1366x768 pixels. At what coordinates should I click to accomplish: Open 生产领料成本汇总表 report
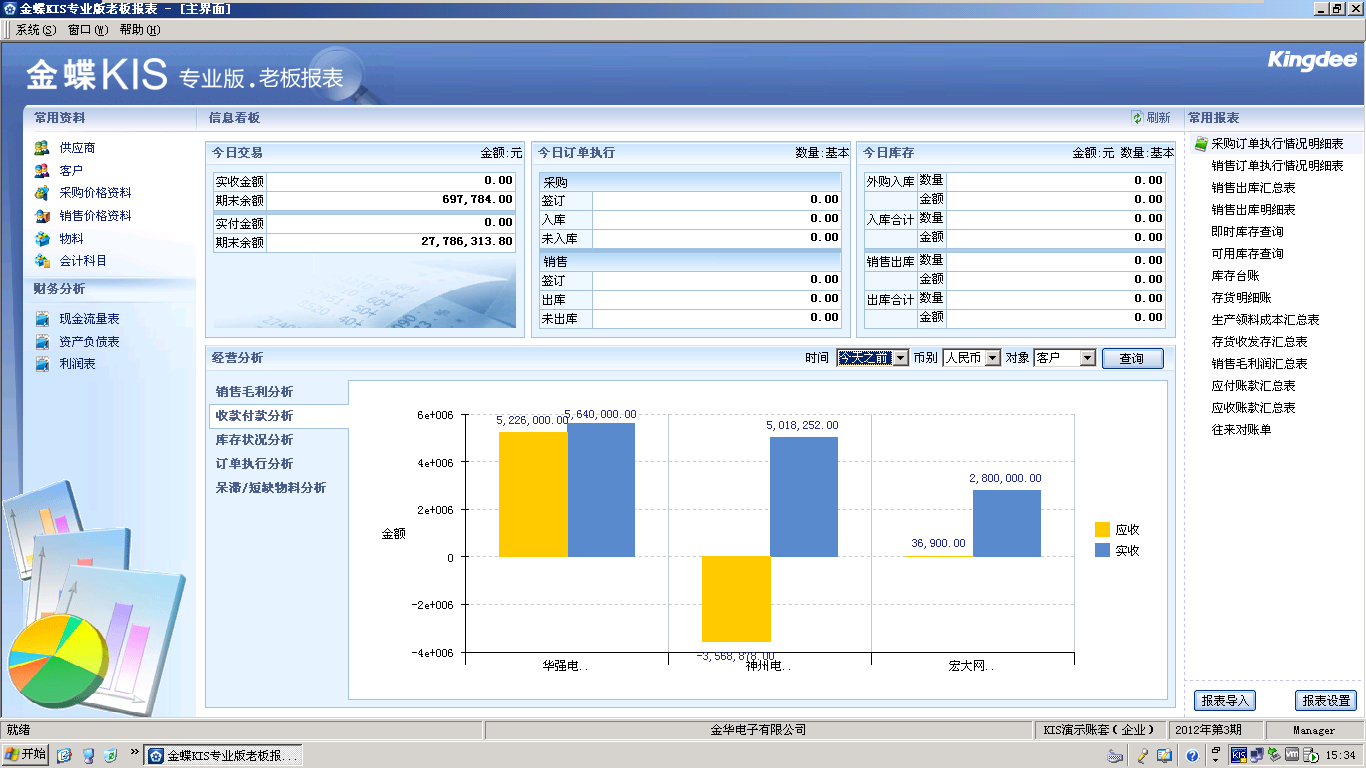[x=1265, y=320]
